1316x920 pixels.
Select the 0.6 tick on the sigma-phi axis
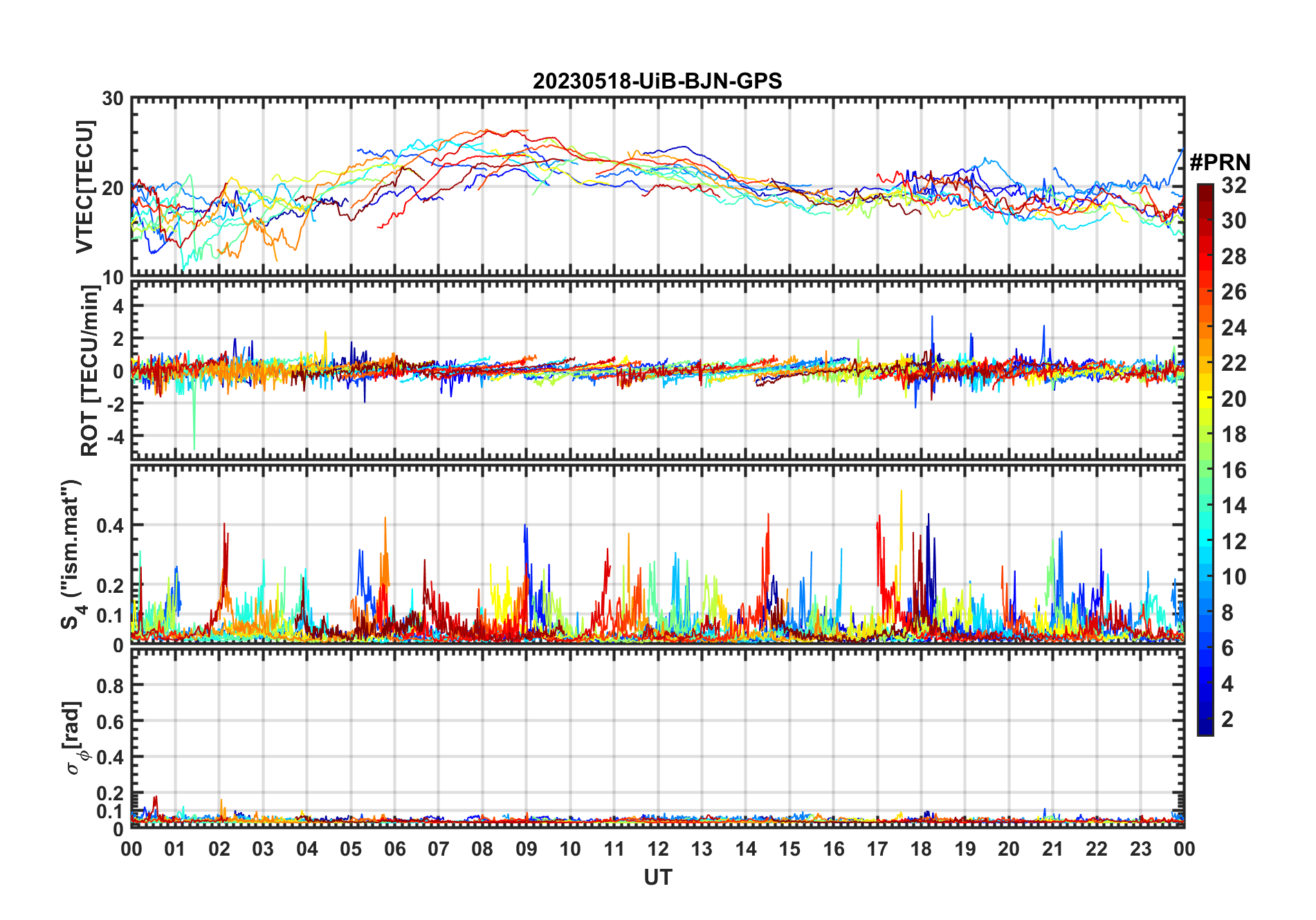[x=110, y=721]
